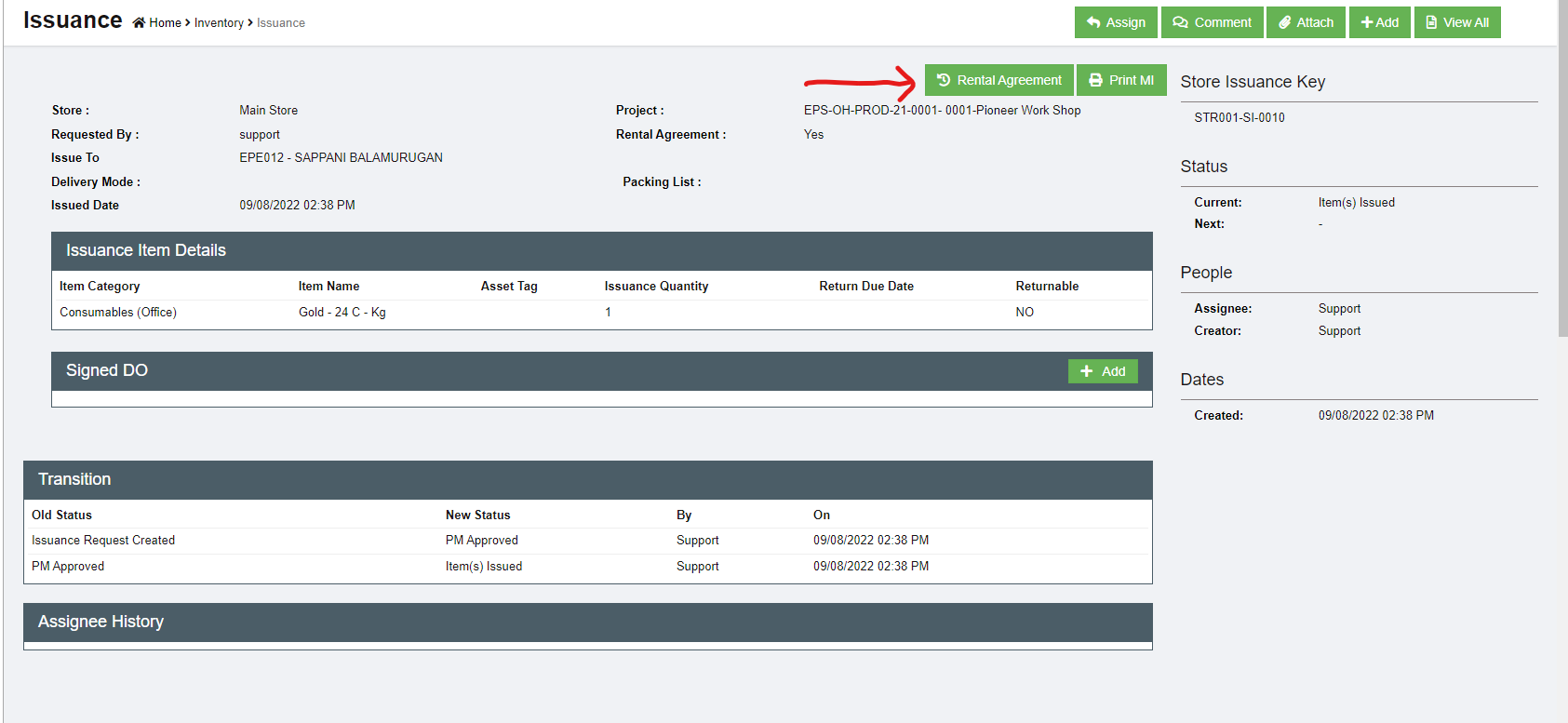Click the Attach paperclip icon
Screen dimensions: 1568x723
1284,22
